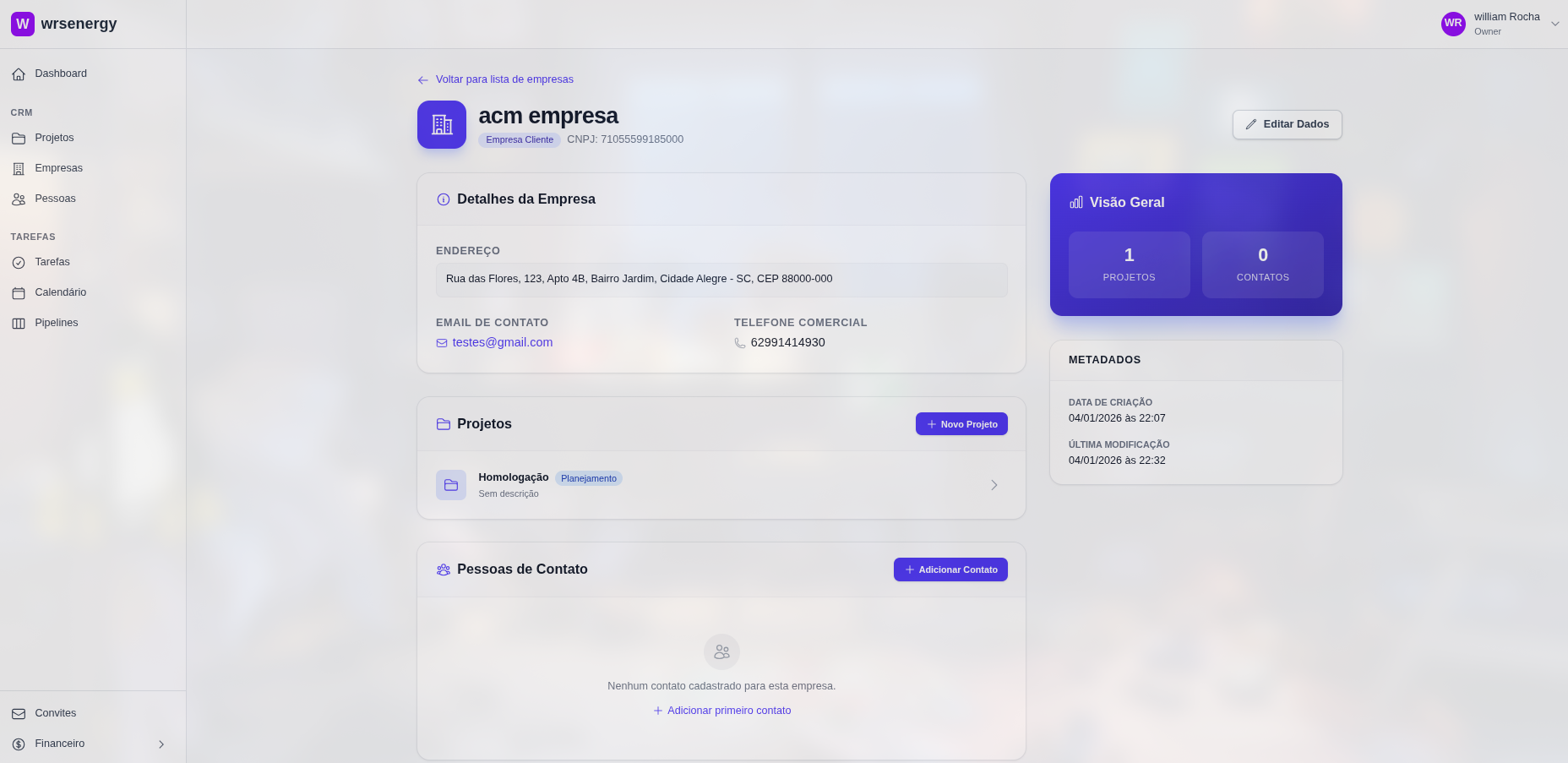Screen dimensions: 1568x763
Task: Open Pessoas via the people icon
Action: point(19,199)
